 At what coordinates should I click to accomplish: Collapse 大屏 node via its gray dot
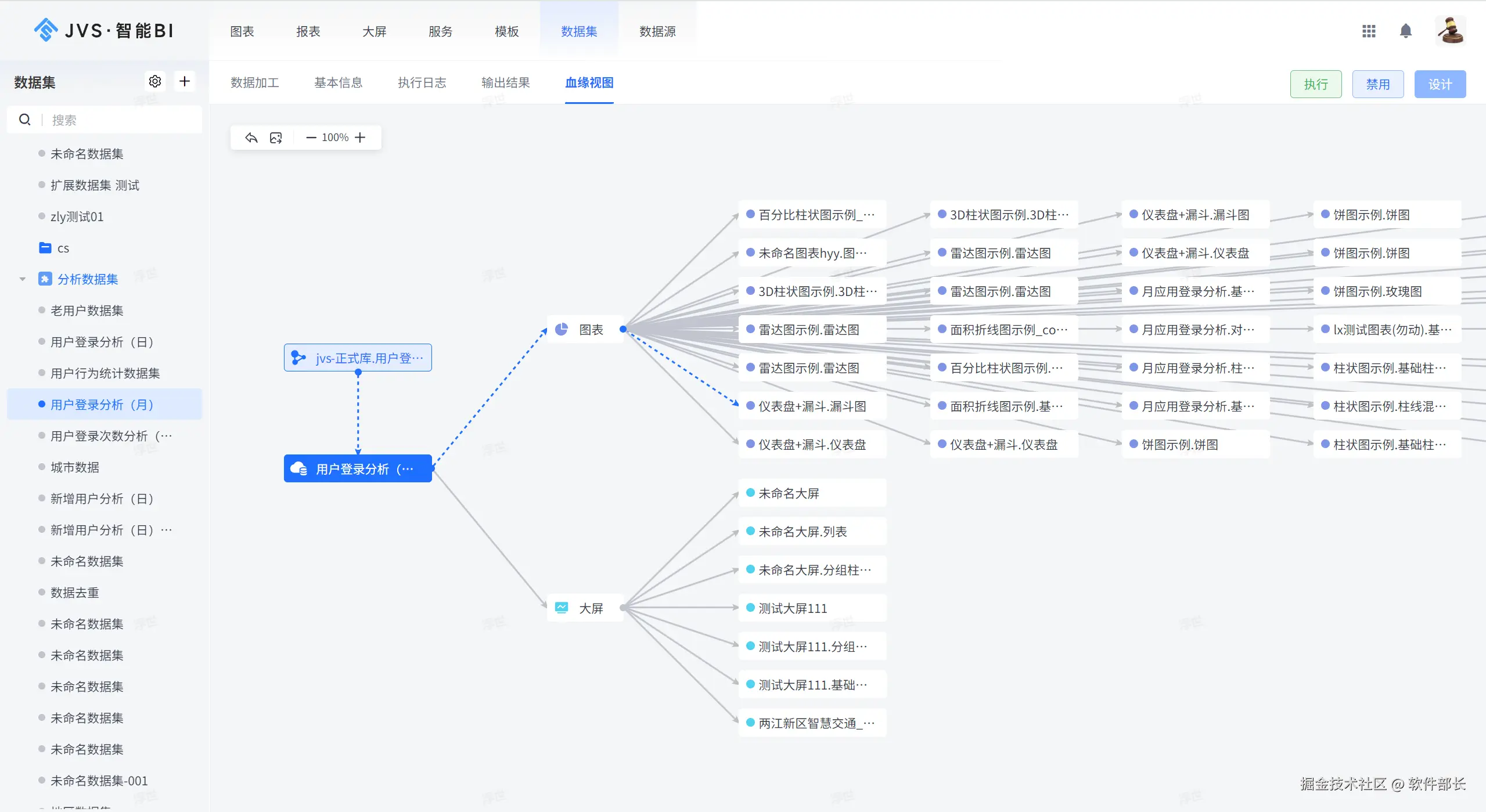coord(623,608)
